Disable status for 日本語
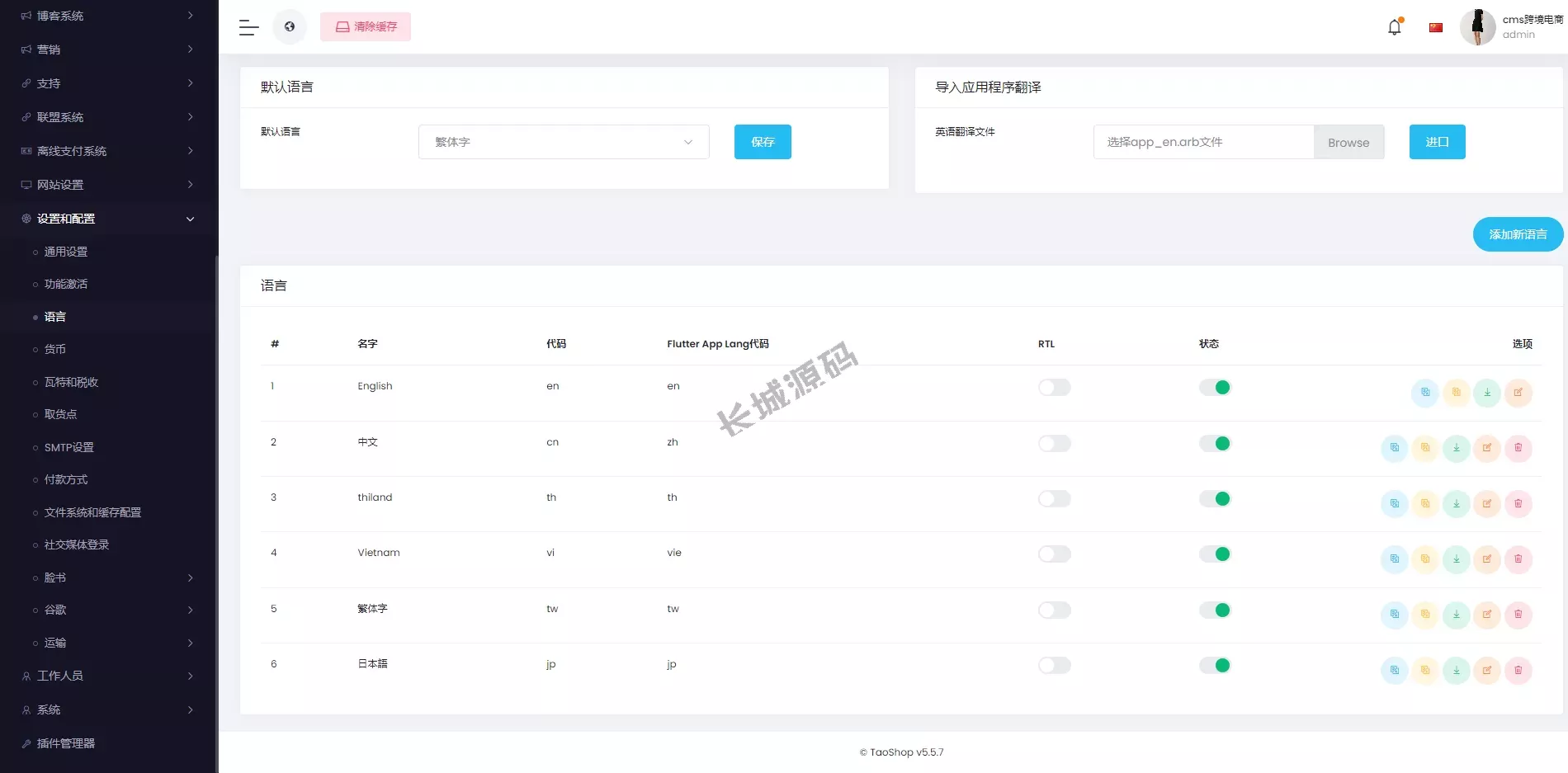This screenshot has width=1568, height=773. pos(1216,666)
